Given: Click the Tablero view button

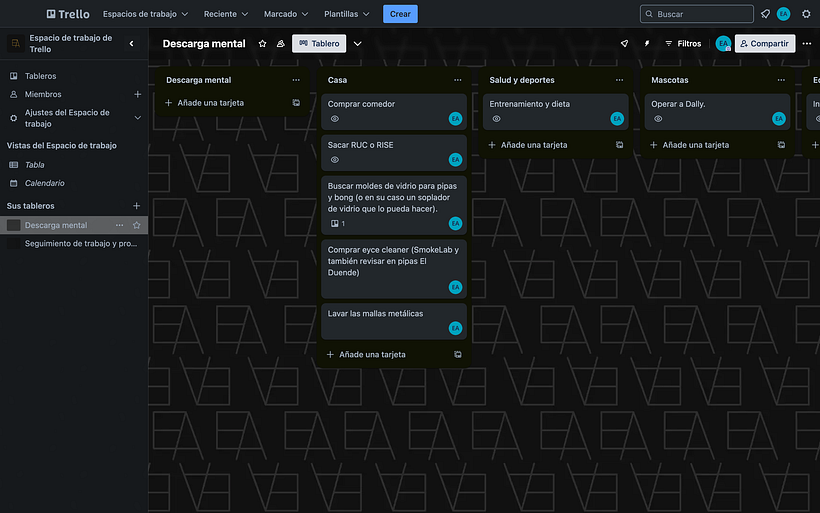Looking at the screenshot, I should pos(319,44).
